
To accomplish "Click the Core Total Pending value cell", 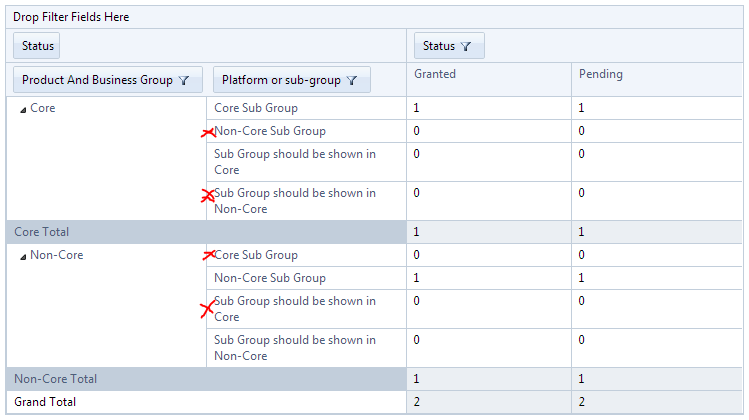I will 581,232.
